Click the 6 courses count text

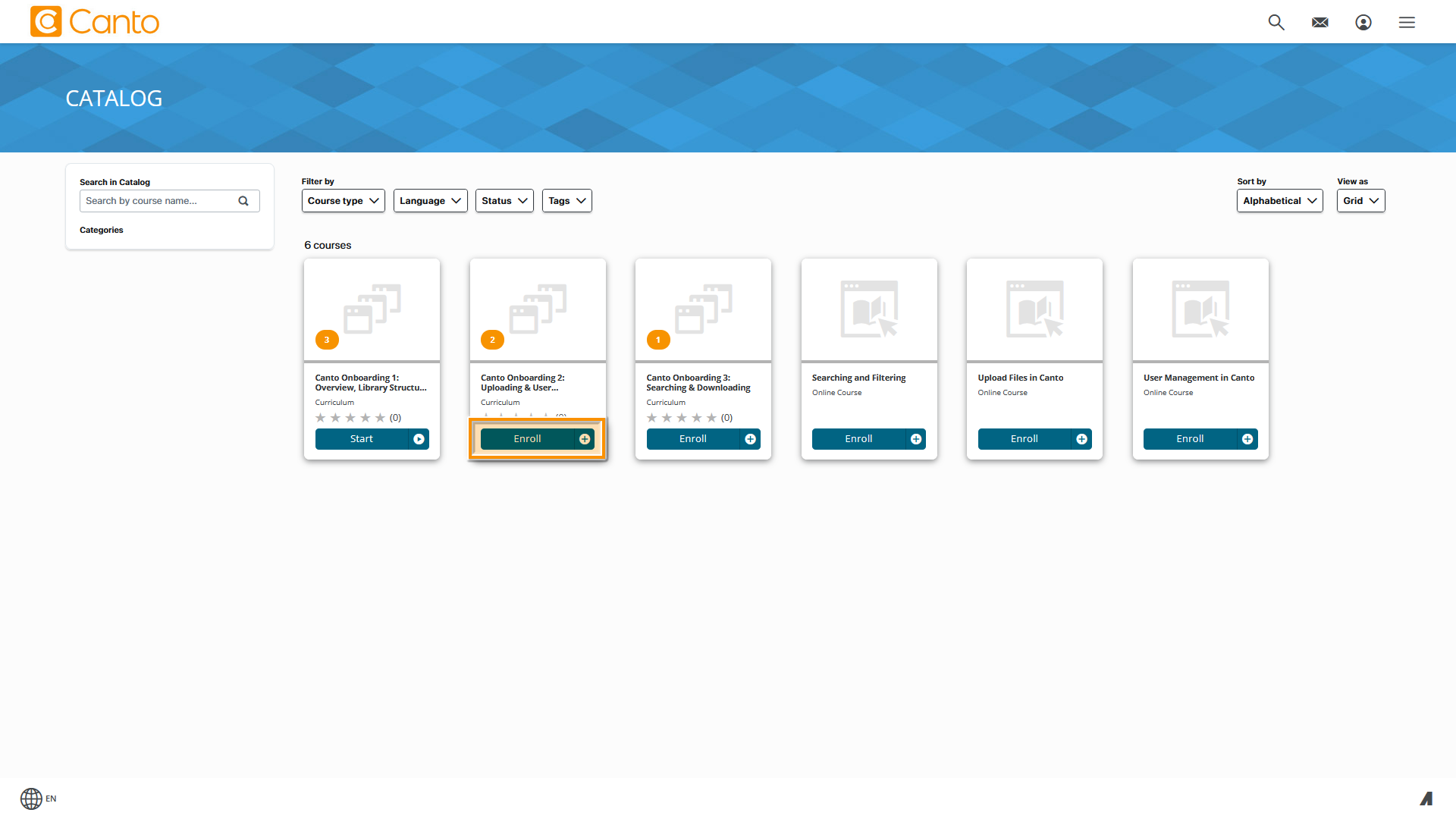pyautogui.click(x=328, y=245)
